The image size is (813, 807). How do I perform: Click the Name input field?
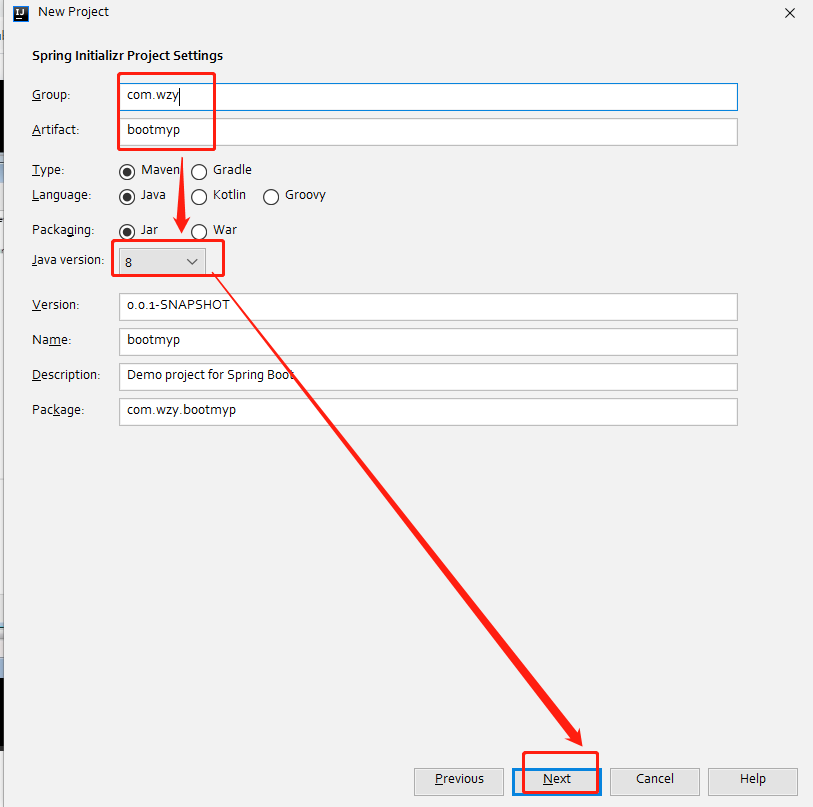click(x=428, y=342)
